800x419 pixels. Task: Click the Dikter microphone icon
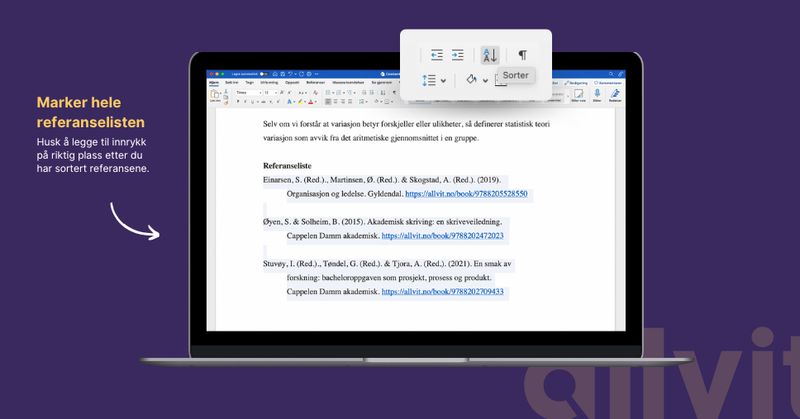(x=597, y=93)
